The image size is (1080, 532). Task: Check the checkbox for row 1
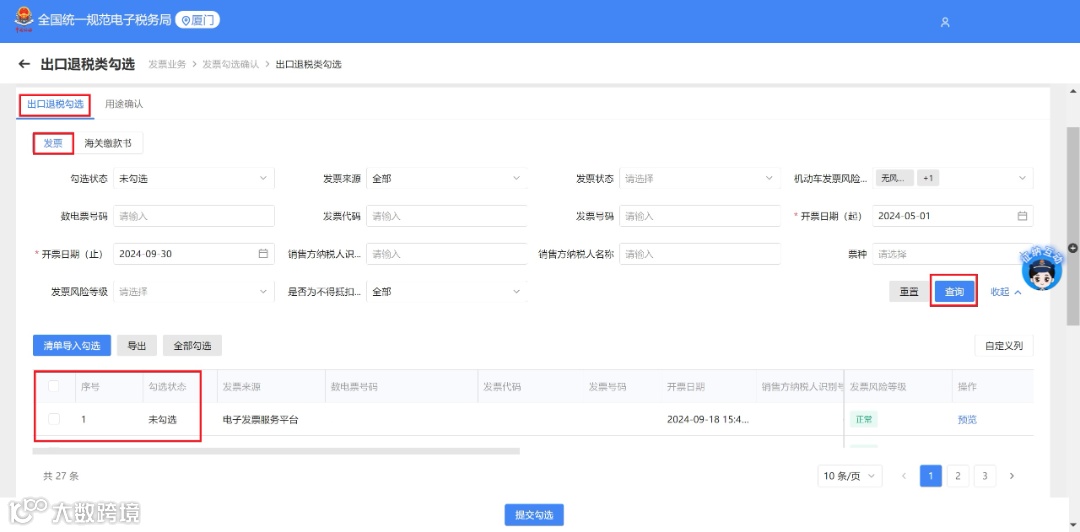[54, 419]
